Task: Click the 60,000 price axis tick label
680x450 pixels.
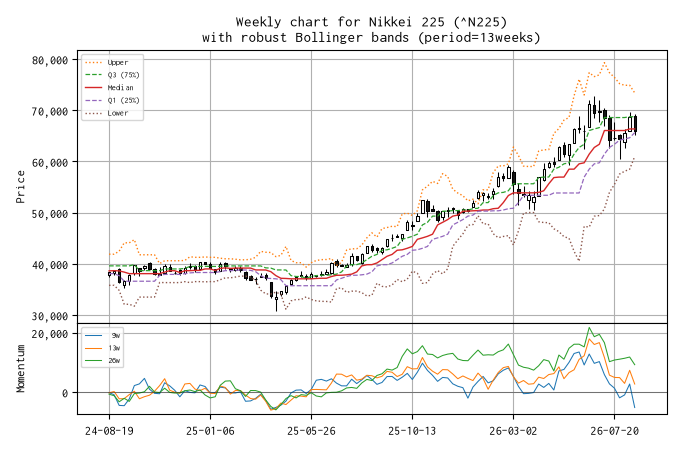Action: pyautogui.click(x=50, y=163)
